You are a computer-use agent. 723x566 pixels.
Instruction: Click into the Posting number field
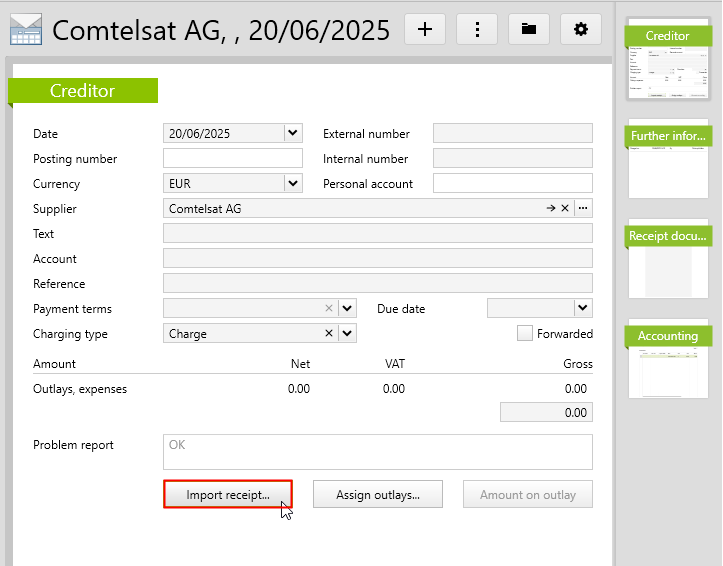pos(232,159)
